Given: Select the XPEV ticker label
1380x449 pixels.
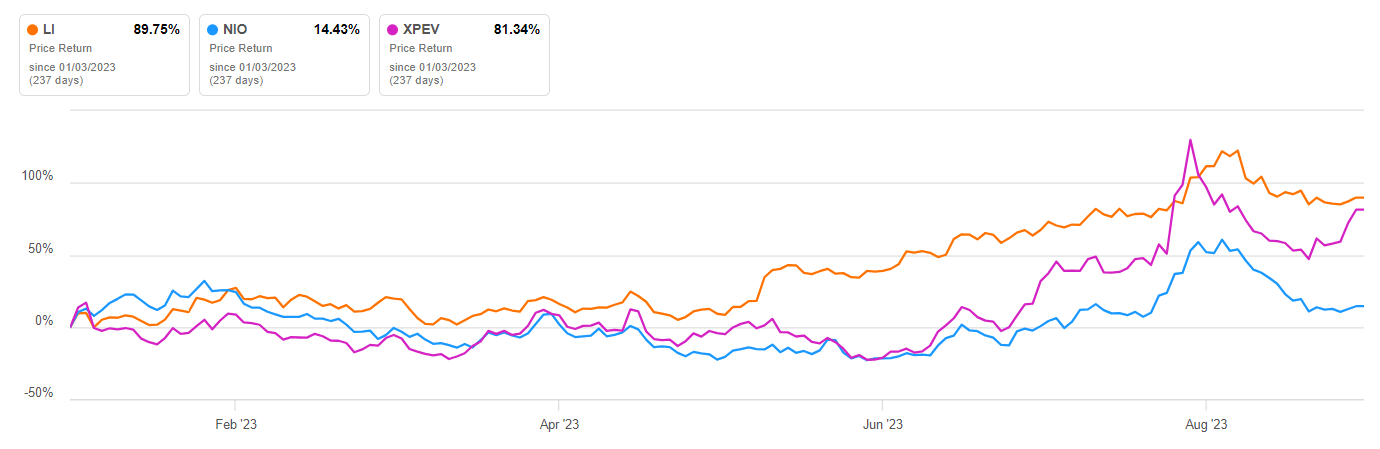Looking at the screenshot, I should tap(421, 30).
